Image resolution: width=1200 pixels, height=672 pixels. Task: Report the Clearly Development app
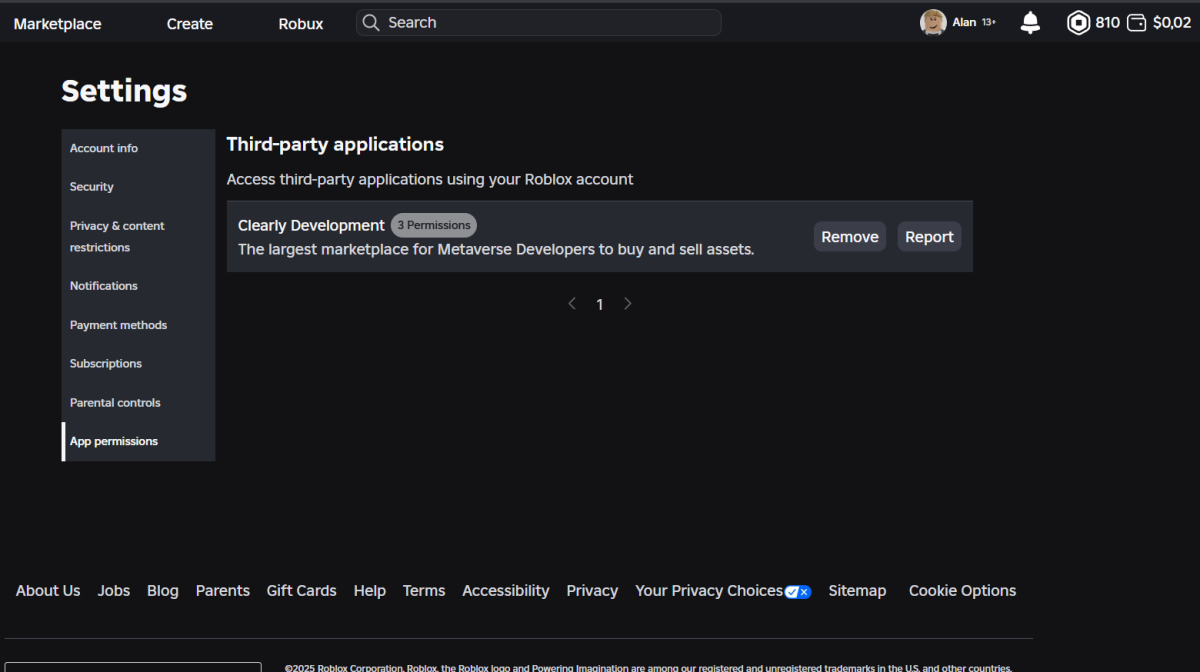point(929,237)
